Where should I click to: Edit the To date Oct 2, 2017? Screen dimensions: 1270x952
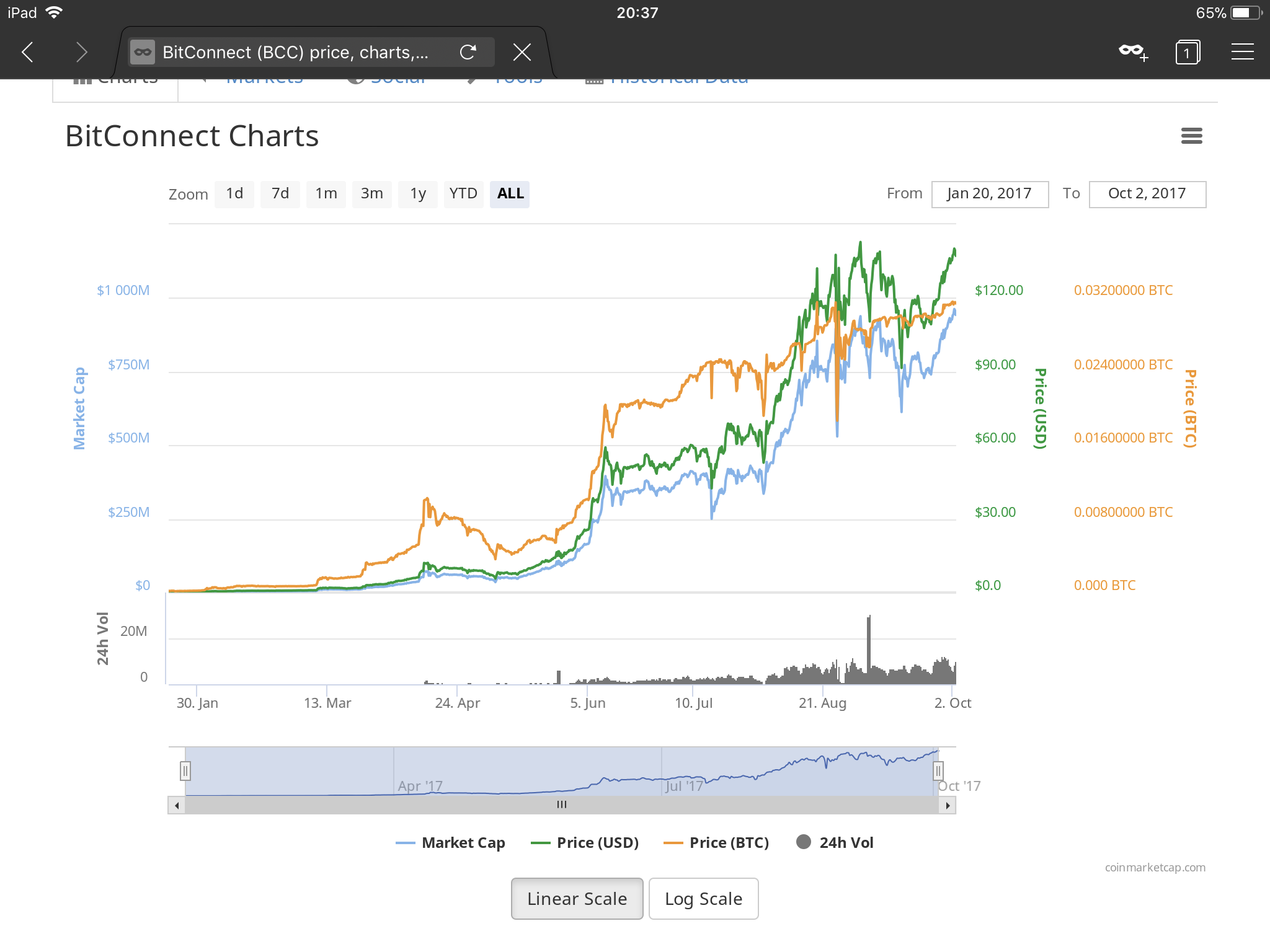(x=1147, y=194)
